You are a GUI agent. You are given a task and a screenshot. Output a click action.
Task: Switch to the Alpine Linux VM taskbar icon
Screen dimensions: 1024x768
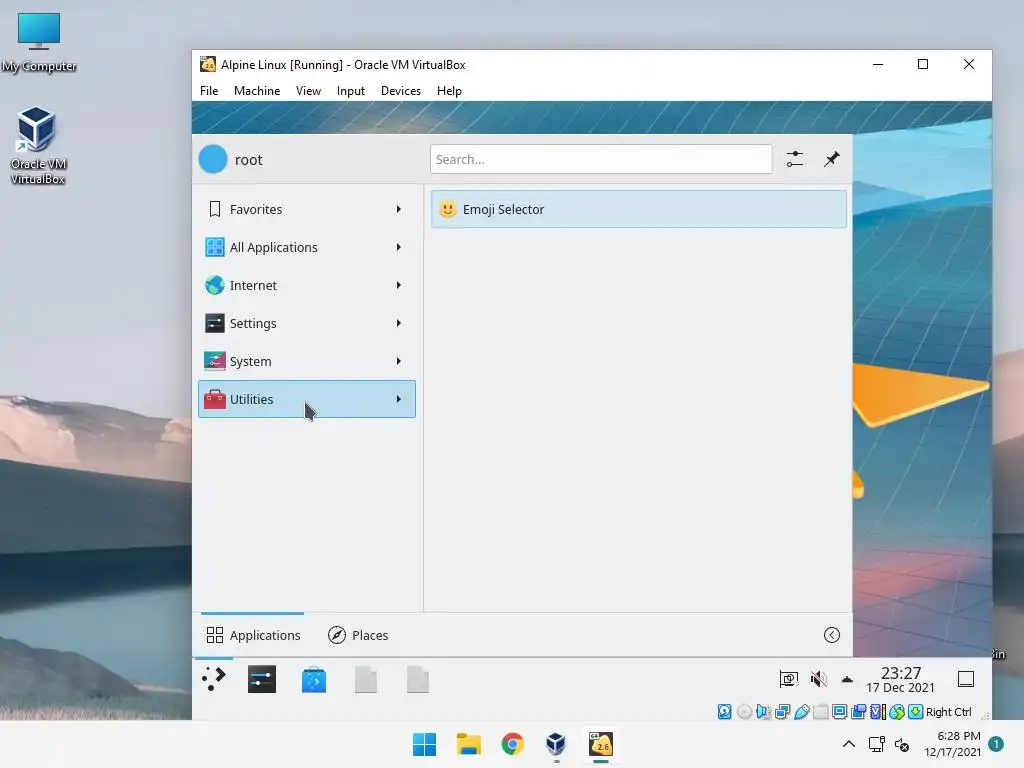tap(601, 744)
